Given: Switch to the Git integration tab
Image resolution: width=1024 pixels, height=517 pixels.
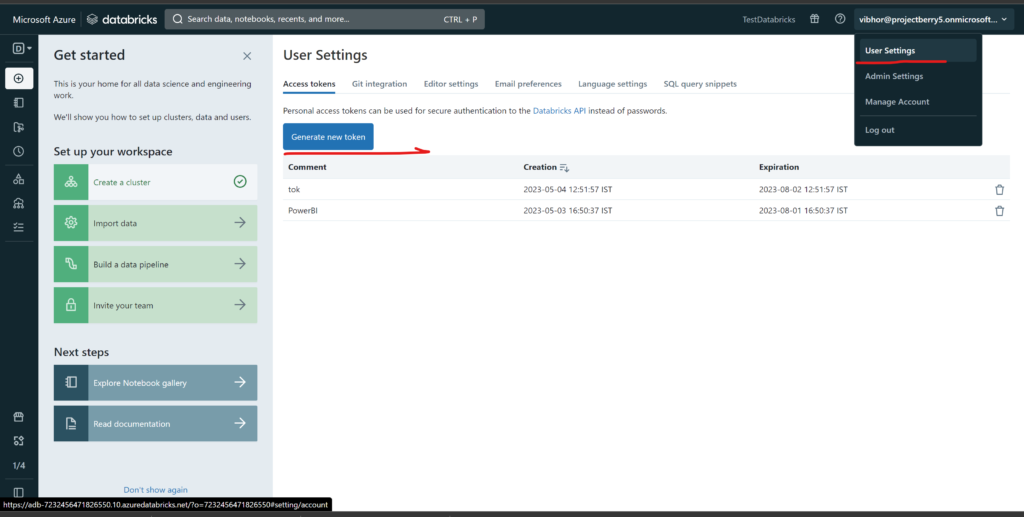Looking at the screenshot, I should (x=379, y=84).
